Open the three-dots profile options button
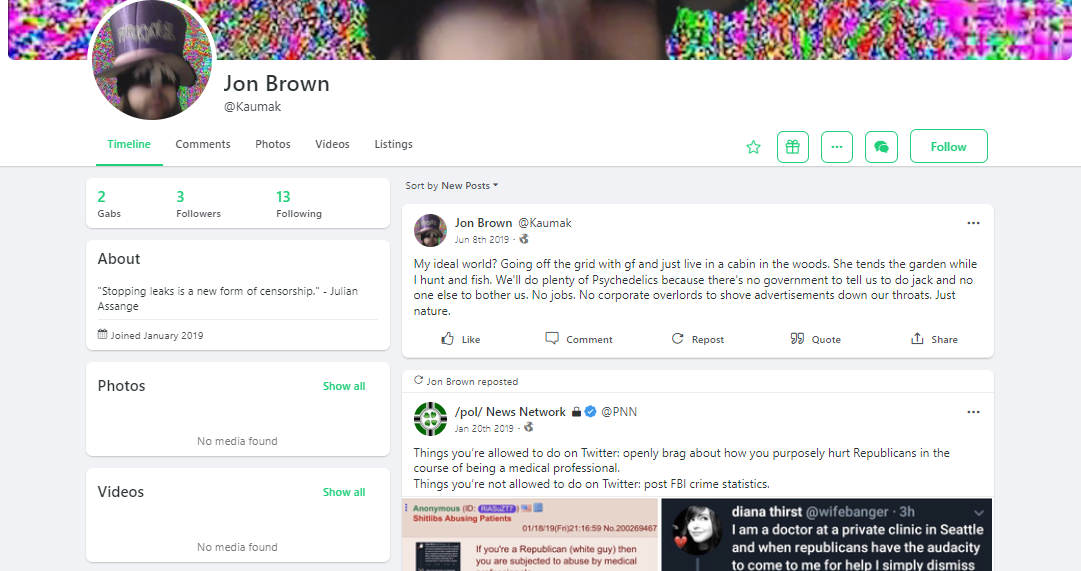The height and width of the screenshot is (571, 1081). point(837,147)
